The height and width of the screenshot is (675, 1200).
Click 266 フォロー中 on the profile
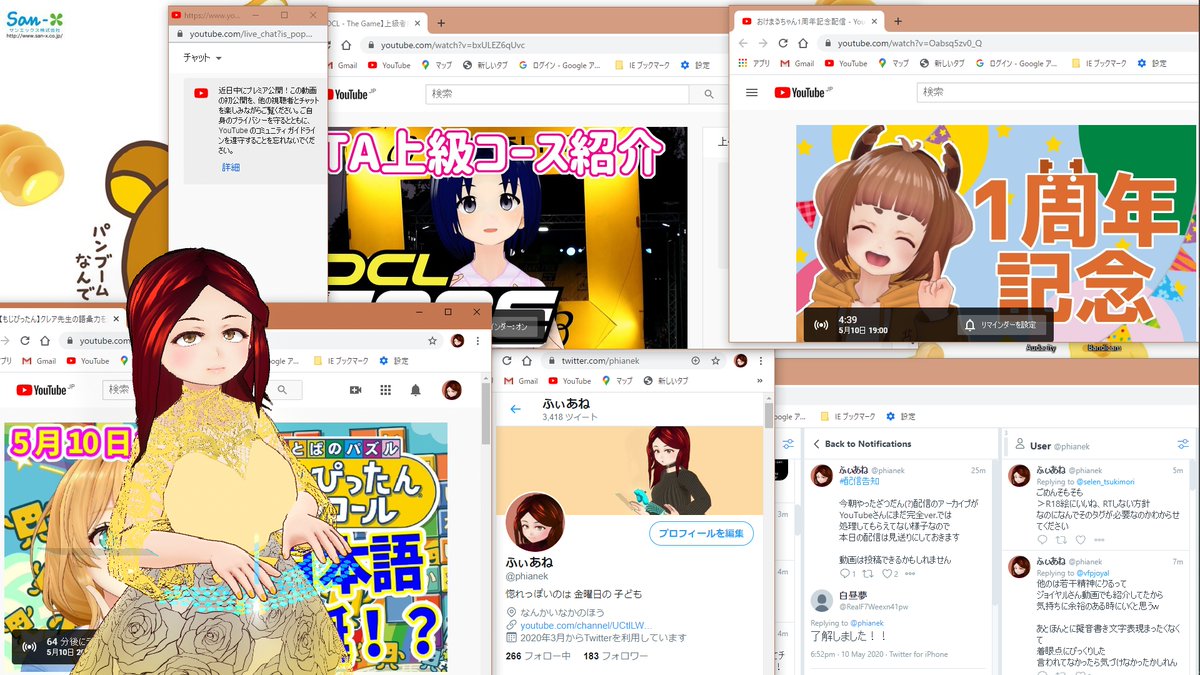(x=539, y=656)
